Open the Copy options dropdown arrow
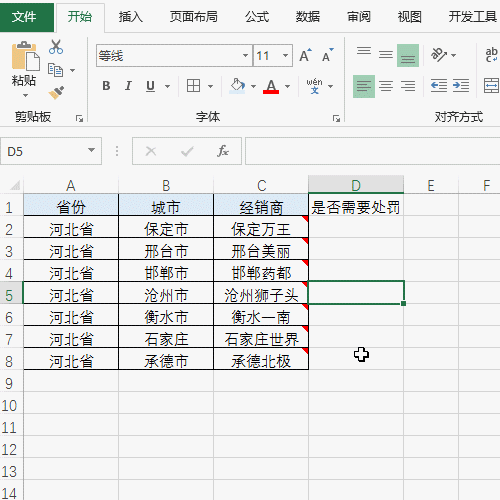 click(x=72, y=70)
